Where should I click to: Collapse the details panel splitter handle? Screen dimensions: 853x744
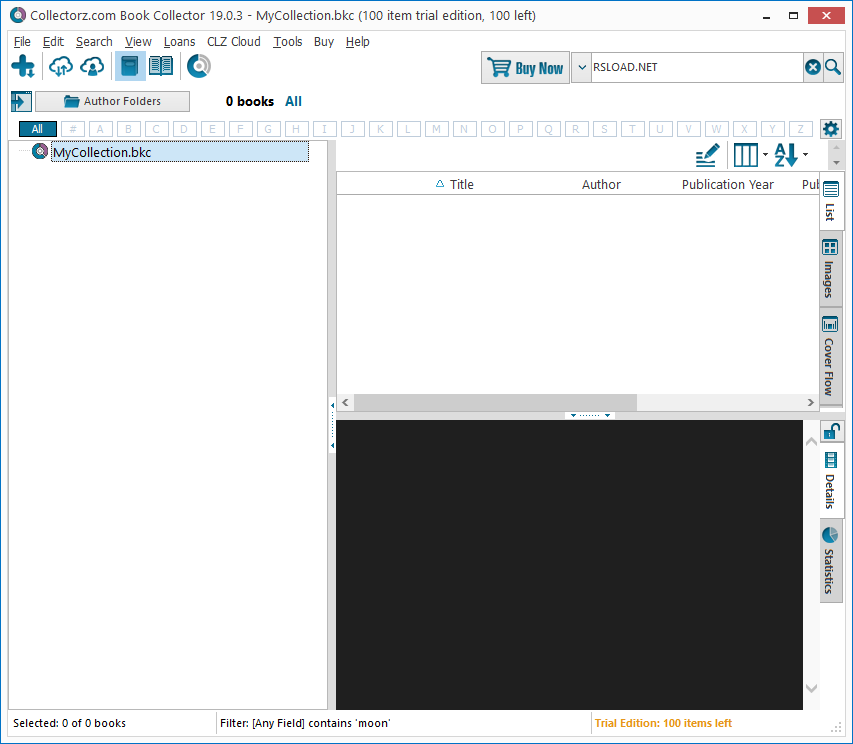(590, 415)
